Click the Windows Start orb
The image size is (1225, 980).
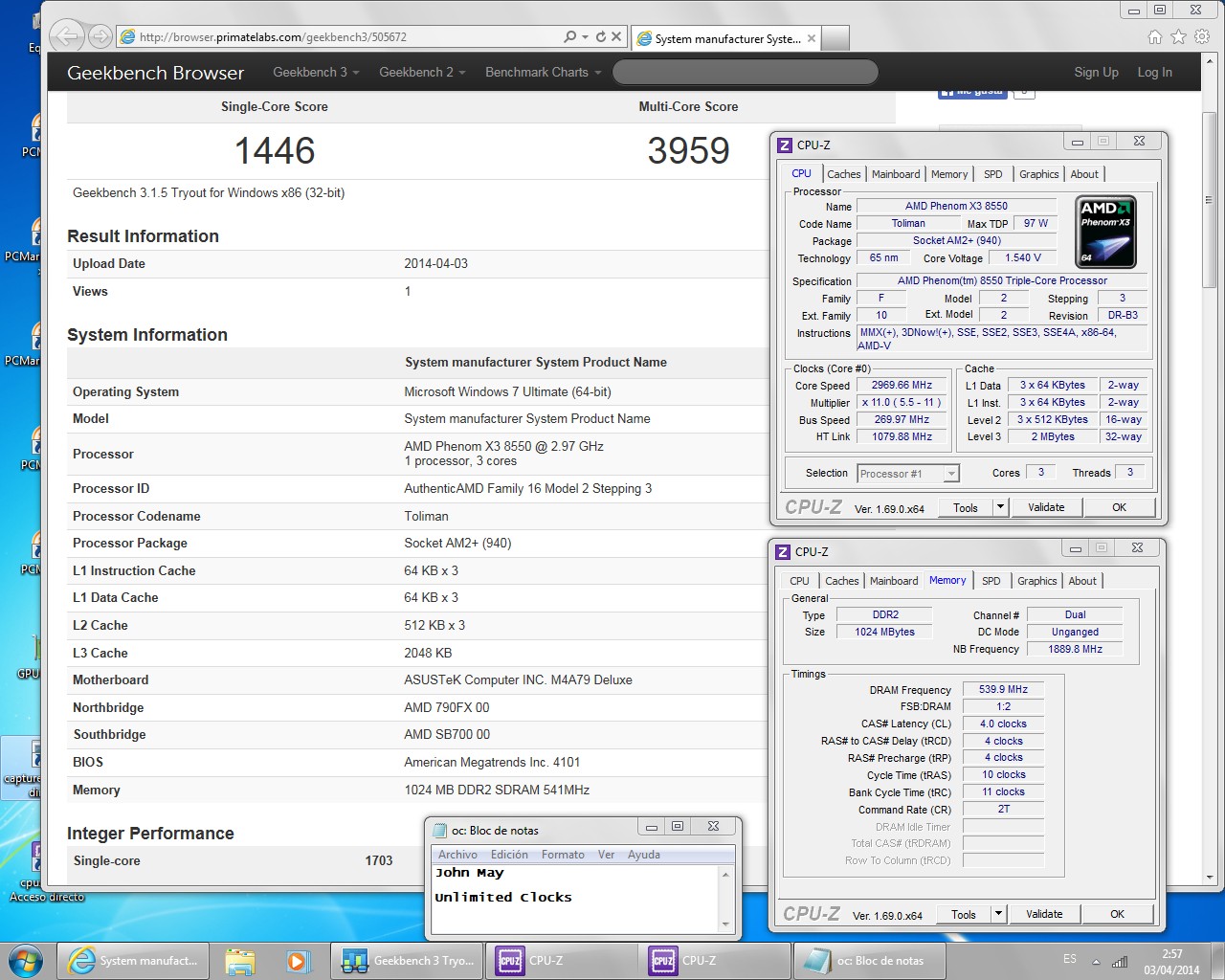[26, 960]
